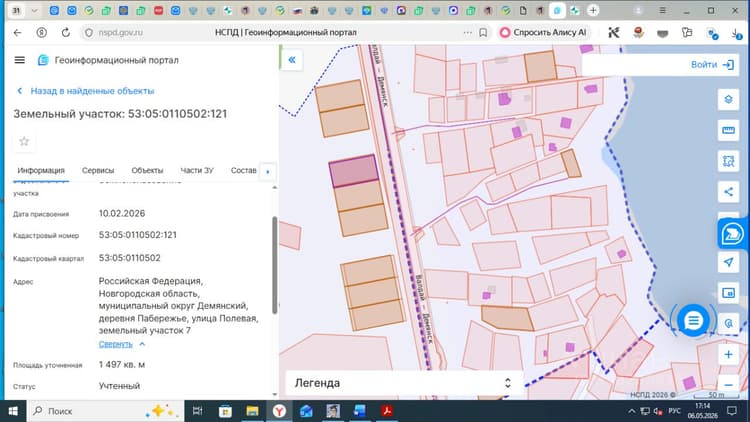The image size is (750, 422).
Task: Show hidden tray icons with the chevron
Action: [631, 411]
